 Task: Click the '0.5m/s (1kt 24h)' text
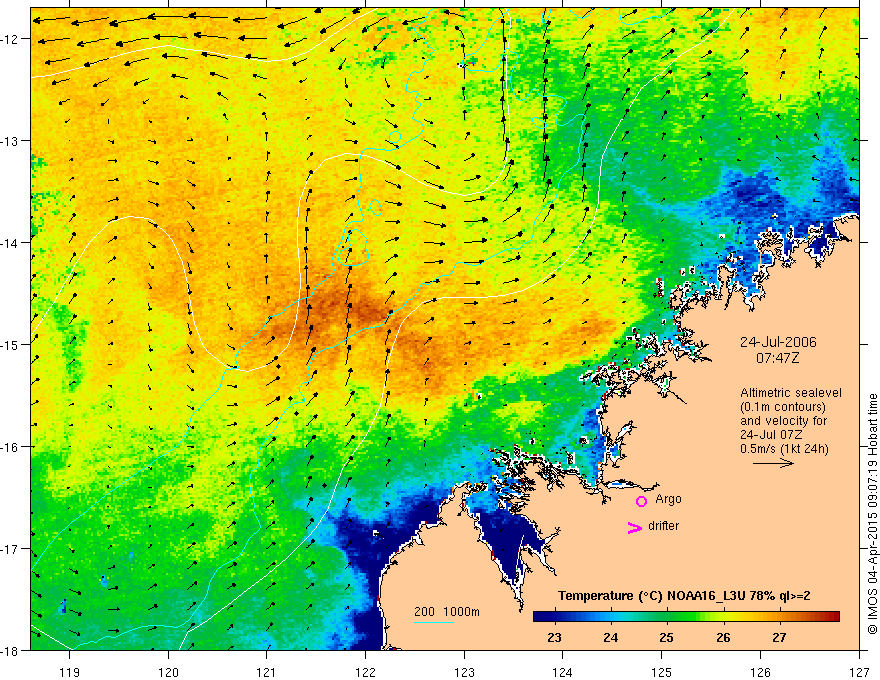click(x=785, y=449)
